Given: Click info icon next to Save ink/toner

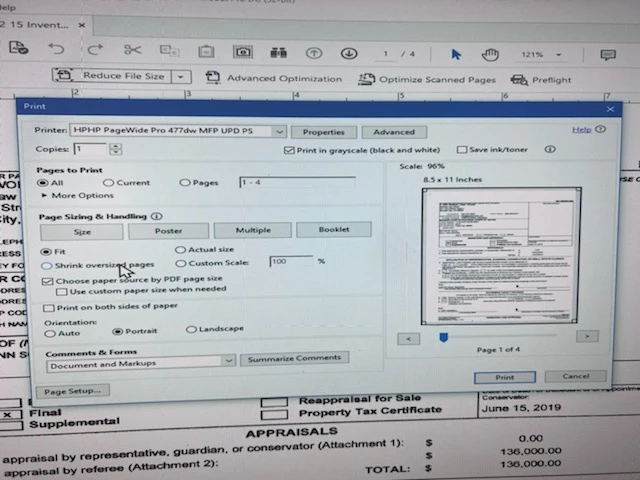Looking at the screenshot, I should click(x=550, y=149).
